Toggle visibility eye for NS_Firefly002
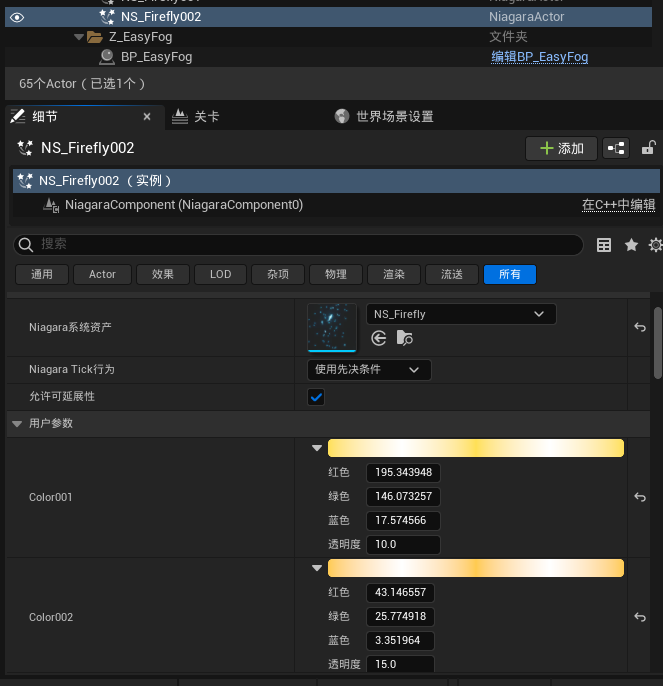 click(17, 18)
